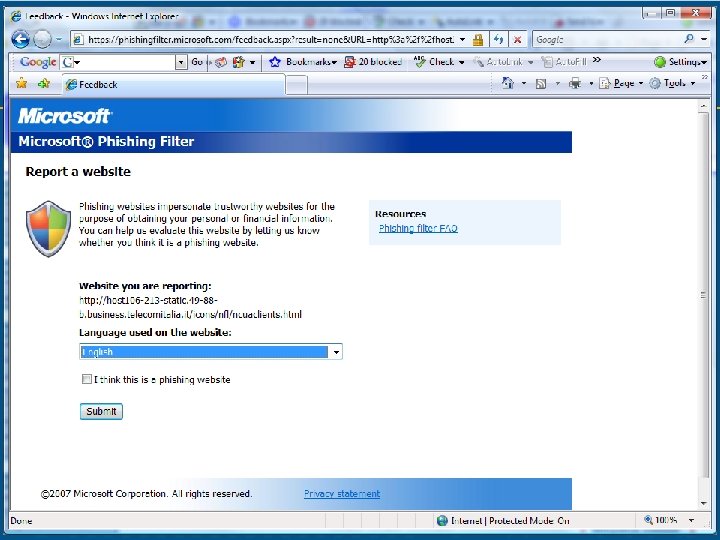
Task: Open search provider options dropdown arrow
Action: (704, 39)
